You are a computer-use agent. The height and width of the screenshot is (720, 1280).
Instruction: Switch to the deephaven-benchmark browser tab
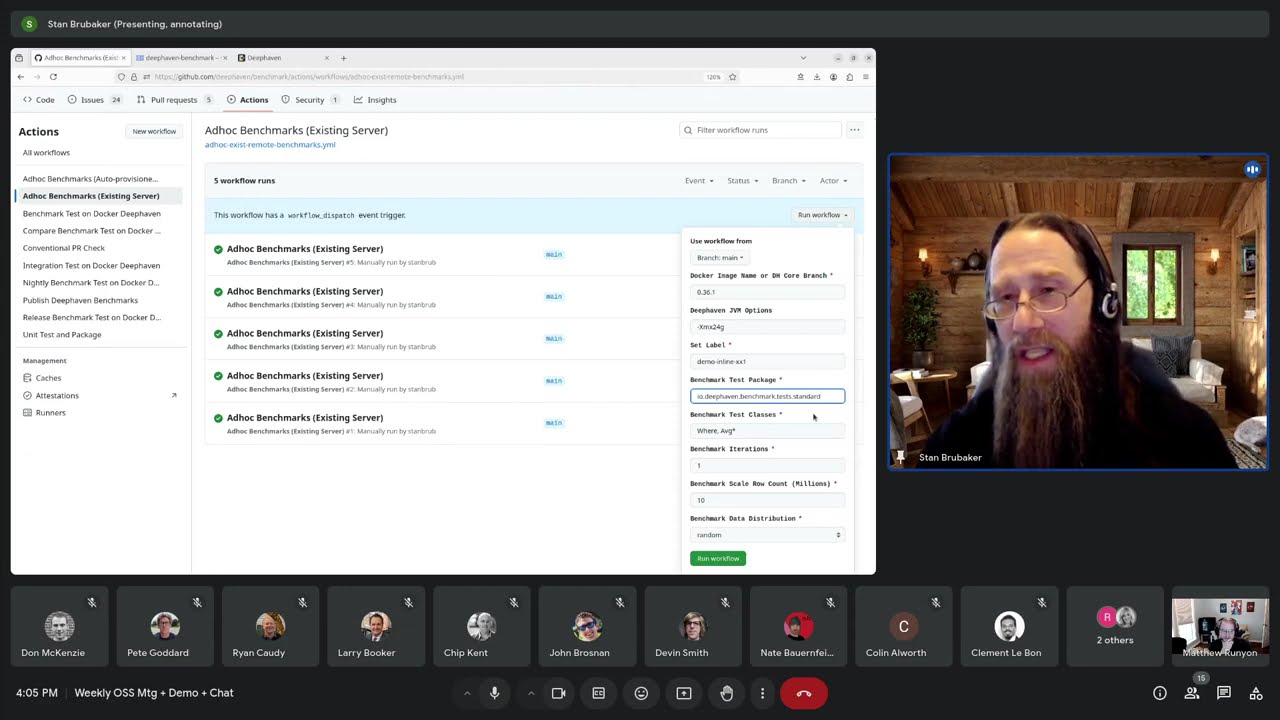[x=181, y=58]
